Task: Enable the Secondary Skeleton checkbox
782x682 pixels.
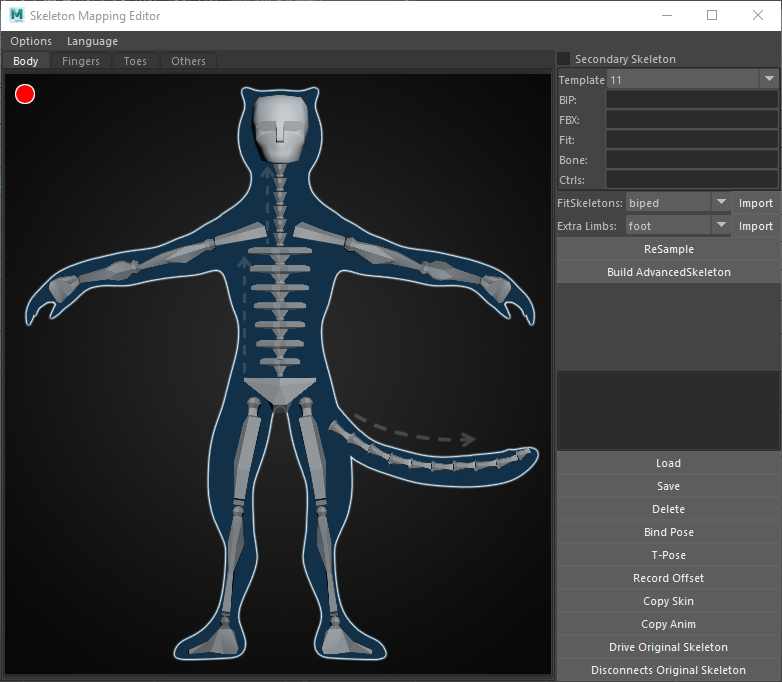Action: click(x=564, y=59)
